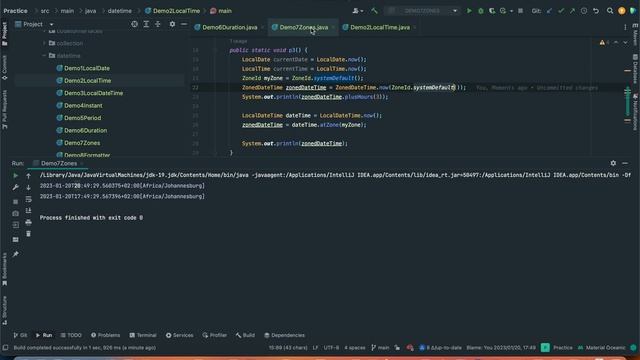Open Dependencies tool window
This screenshot has width=640, height=360.
tap(284, 335)
